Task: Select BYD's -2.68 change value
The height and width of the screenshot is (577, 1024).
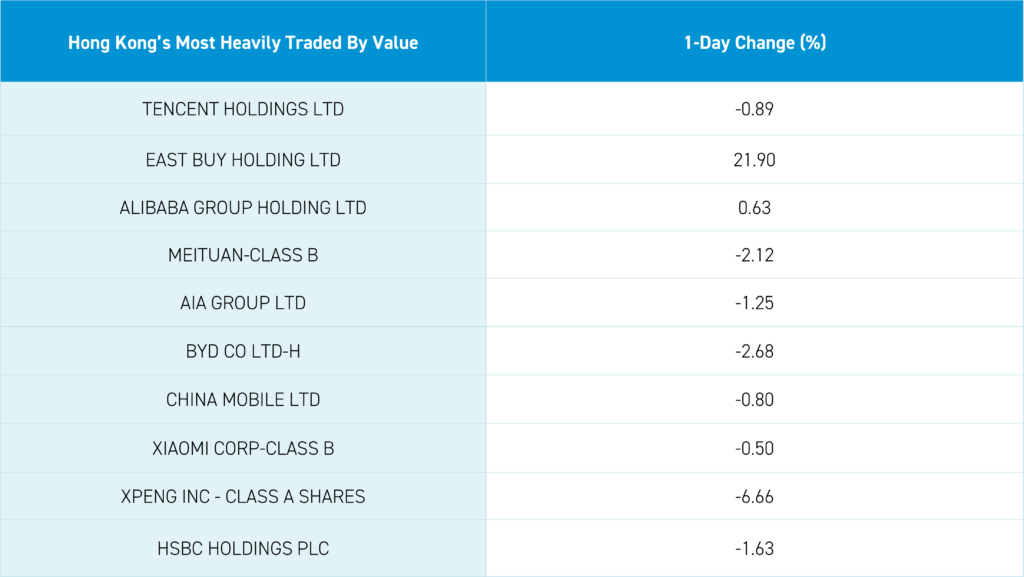Action: click(x=754, y=352)
